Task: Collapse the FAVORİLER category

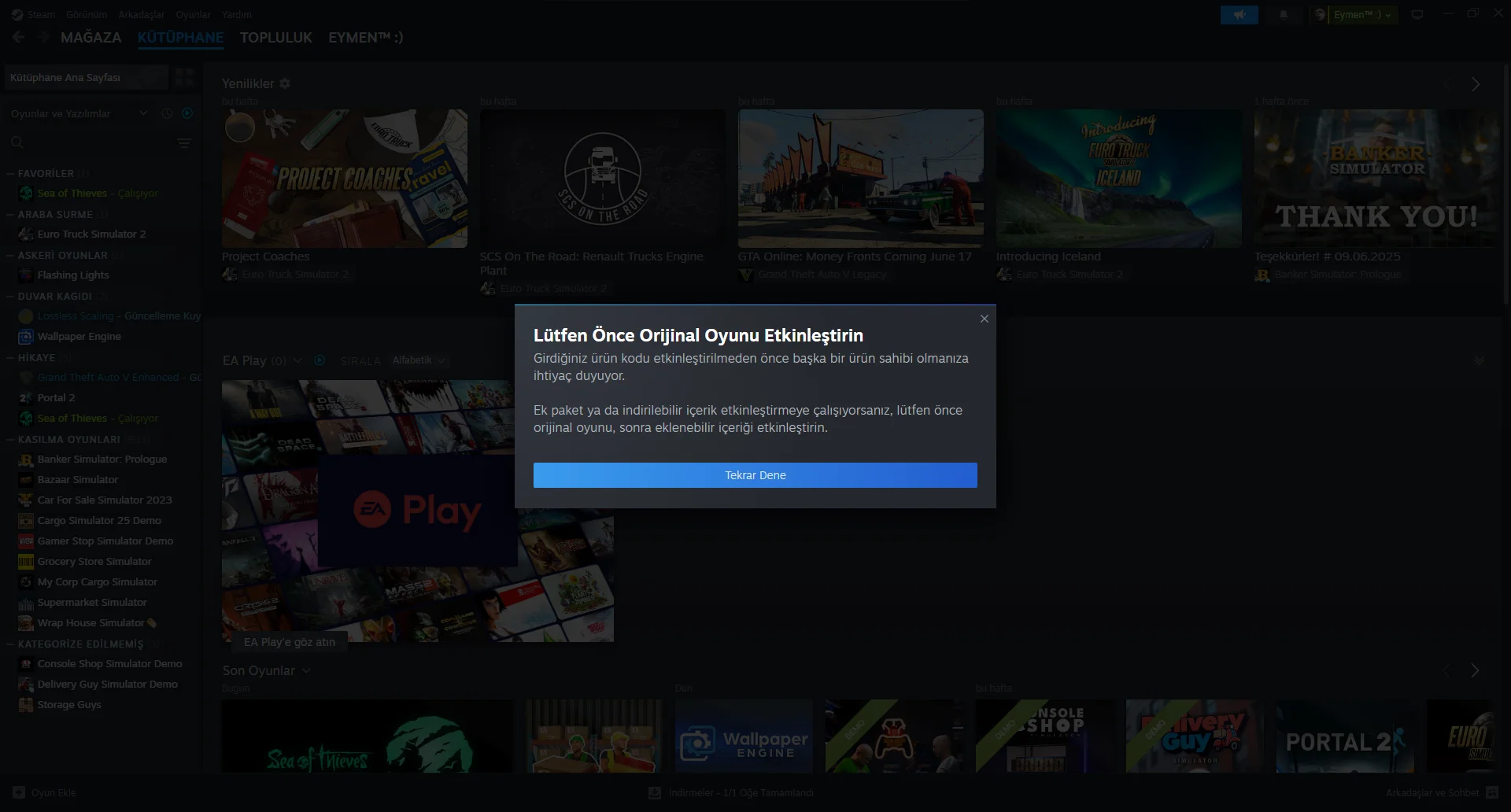Action: tap(10, 174)
